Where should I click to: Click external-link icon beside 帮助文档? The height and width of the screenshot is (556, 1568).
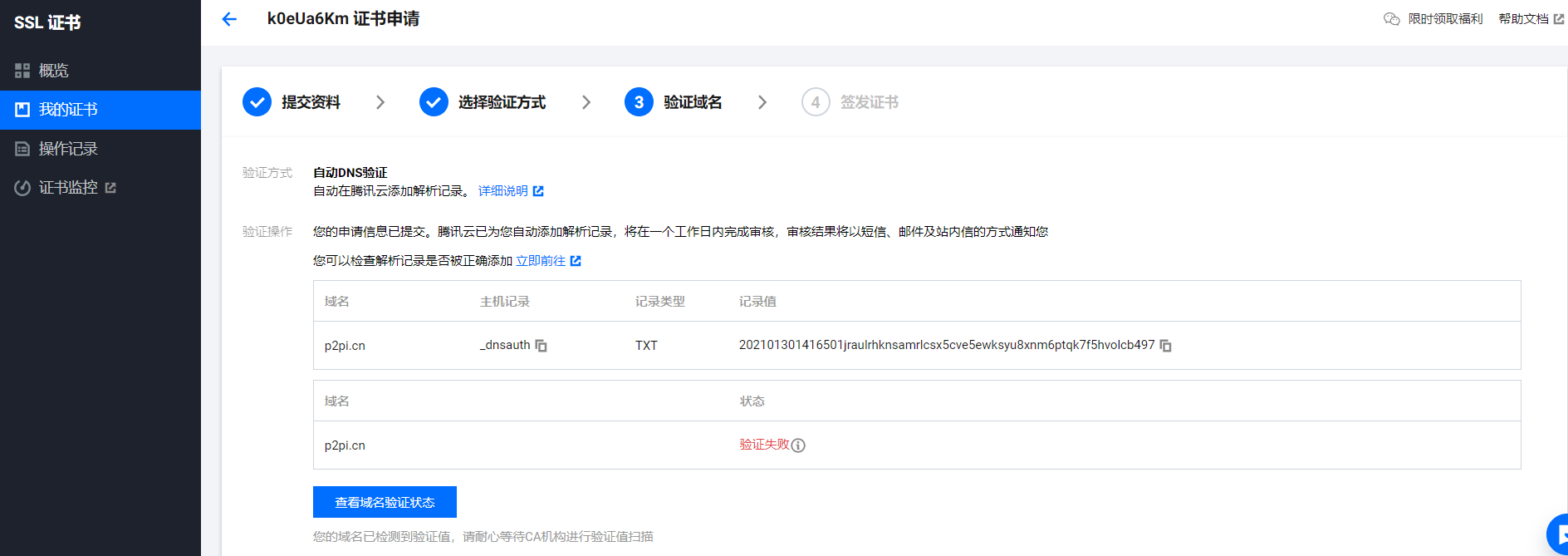coord(1559,18)
